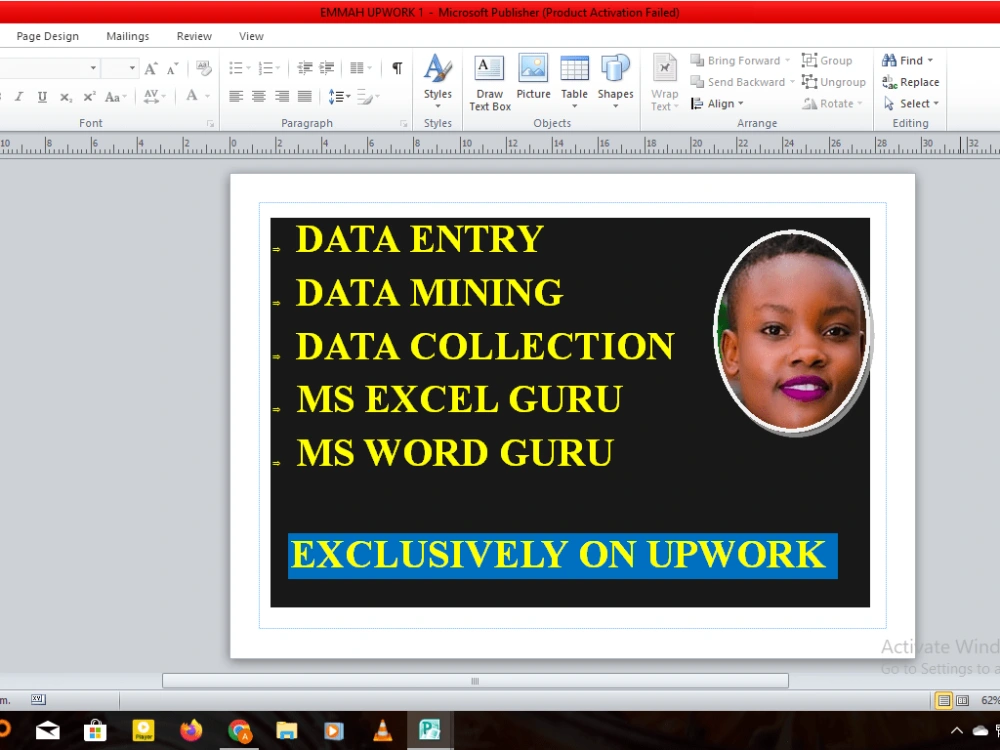
Task: Click the 'EXCLUSIVELY ON UPWORK' text box
Action: [562, 555]
